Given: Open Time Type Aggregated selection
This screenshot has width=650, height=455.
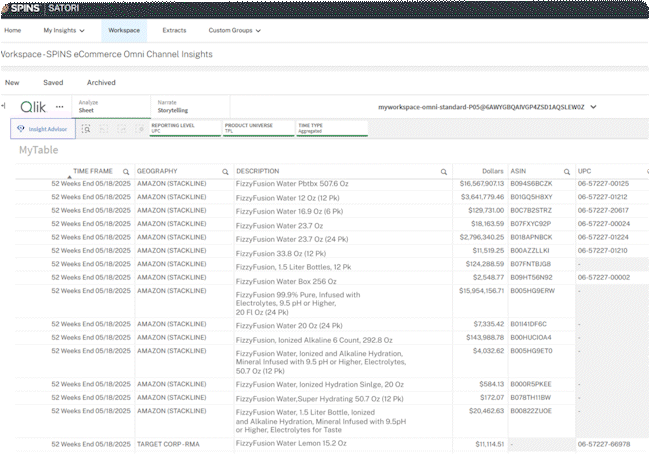Looking at the screenshot, I should coord(332,128).
